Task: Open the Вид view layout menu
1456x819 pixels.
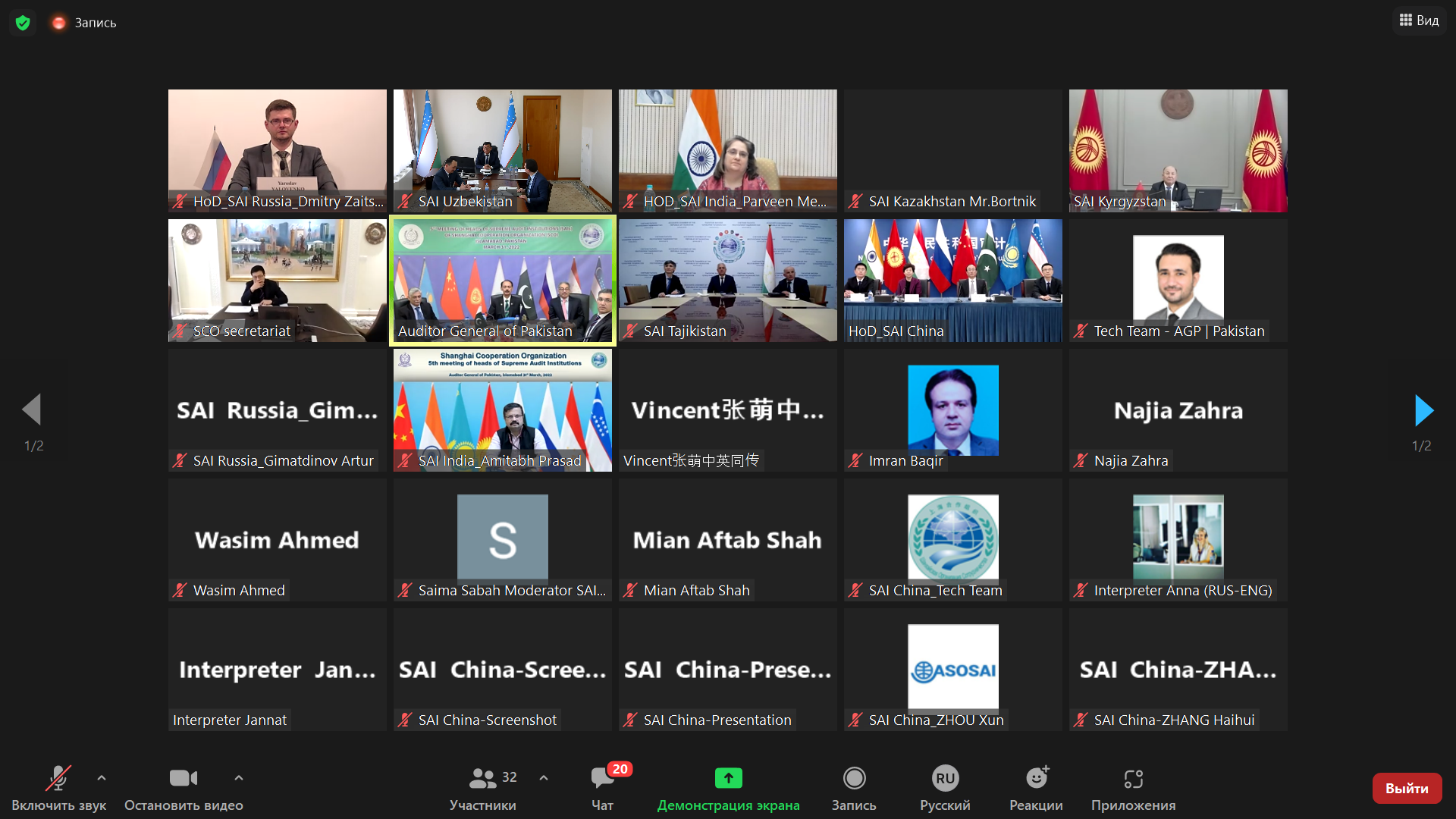Action: (1419, 20)
